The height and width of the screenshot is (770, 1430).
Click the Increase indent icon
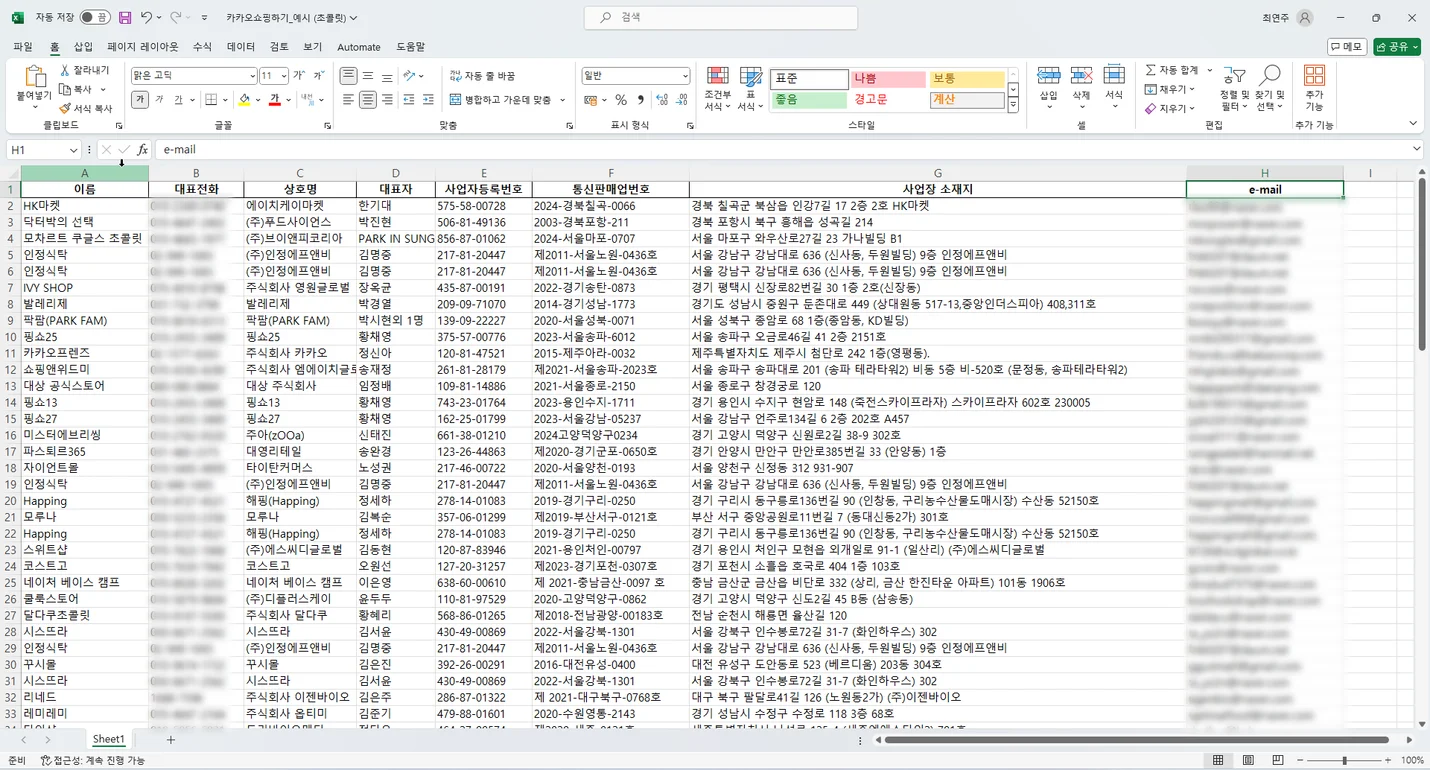pos(428,100)
